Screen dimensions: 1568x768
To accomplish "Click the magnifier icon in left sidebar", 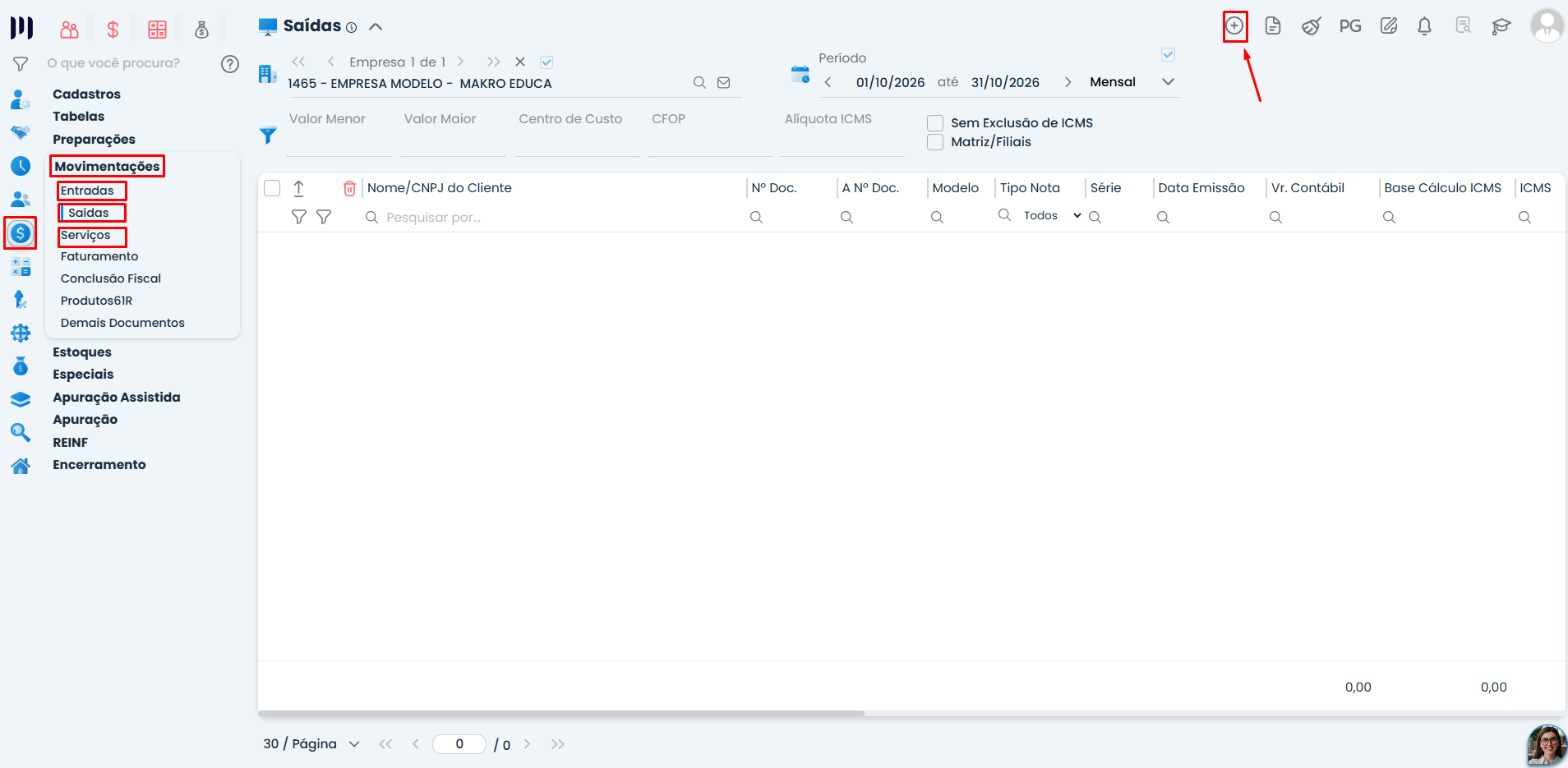I will 21,432.
